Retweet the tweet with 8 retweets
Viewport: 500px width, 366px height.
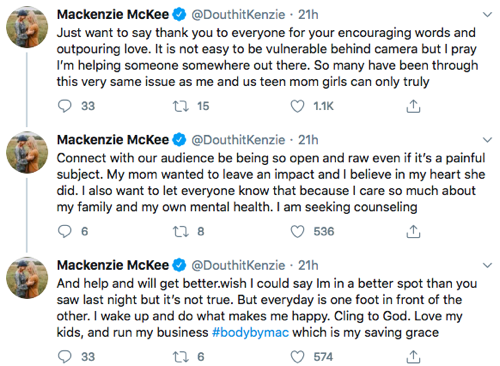click(x=181, y=231)
